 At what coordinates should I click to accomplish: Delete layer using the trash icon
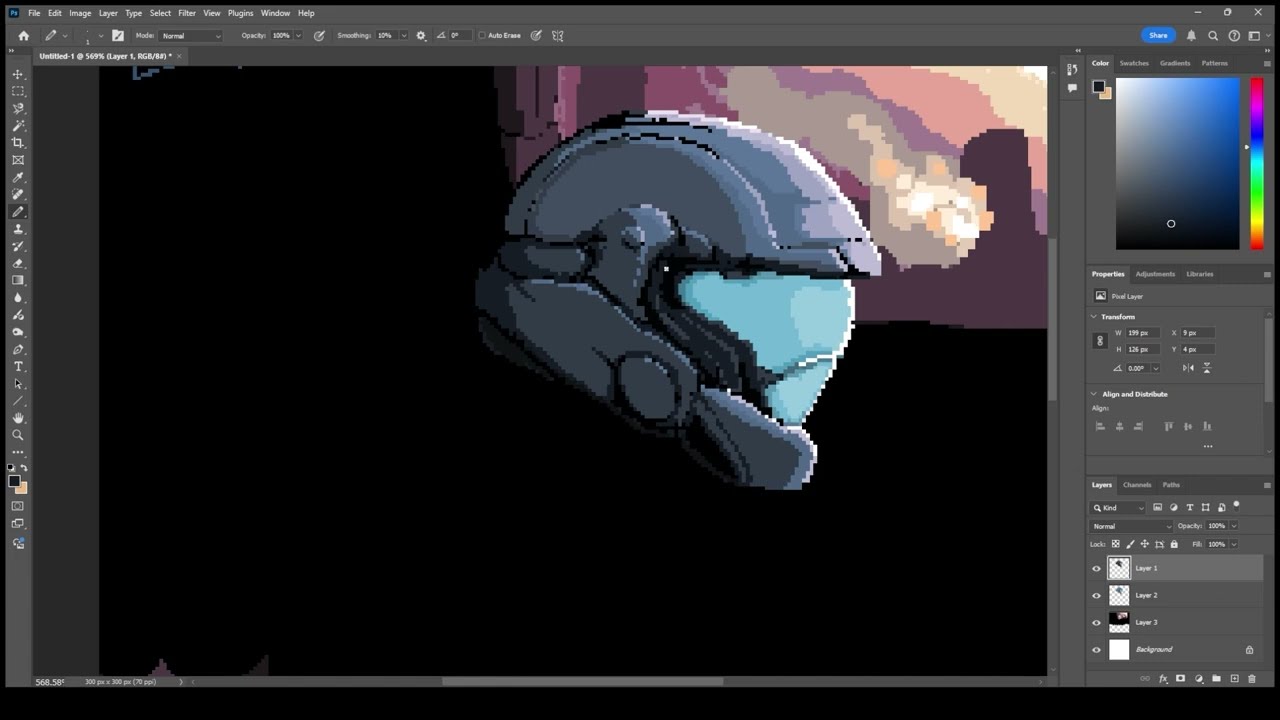point(1251,679)
